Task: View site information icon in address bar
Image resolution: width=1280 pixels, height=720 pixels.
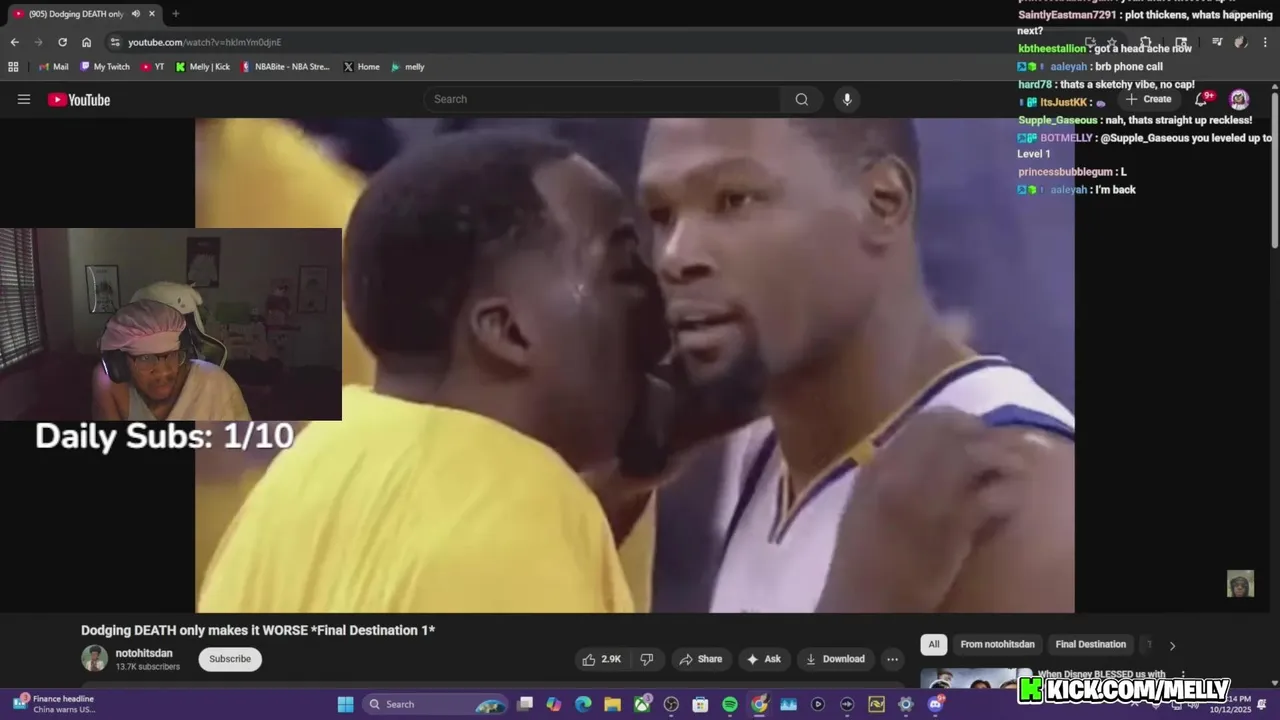Action: [x=115, y=42]
